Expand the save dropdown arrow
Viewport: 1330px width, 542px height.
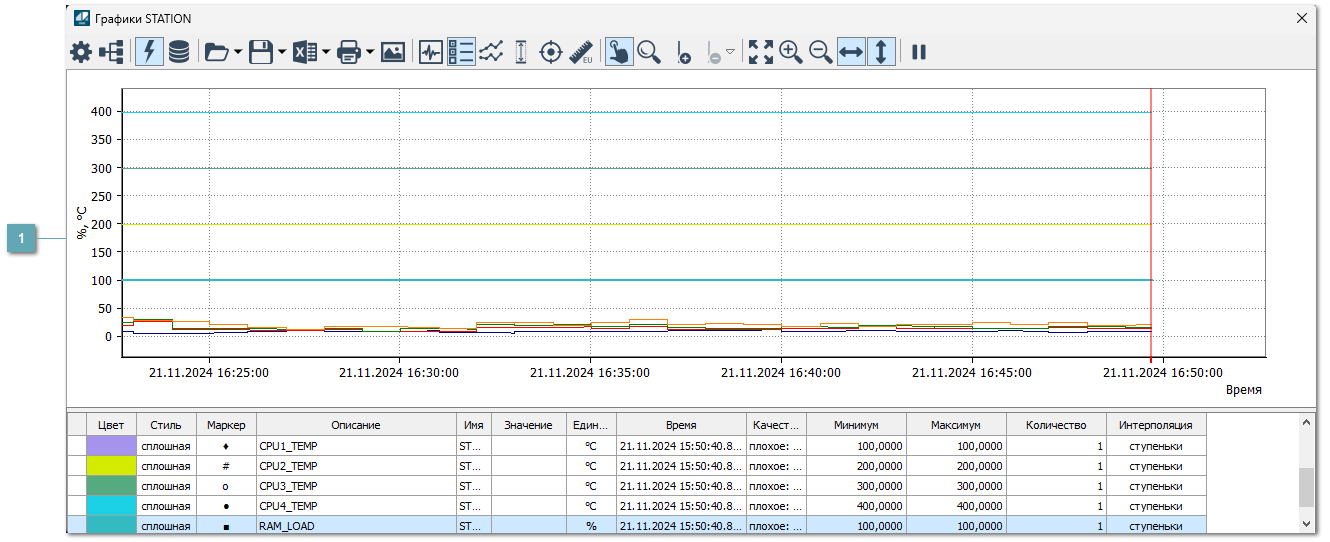(282, 53)
